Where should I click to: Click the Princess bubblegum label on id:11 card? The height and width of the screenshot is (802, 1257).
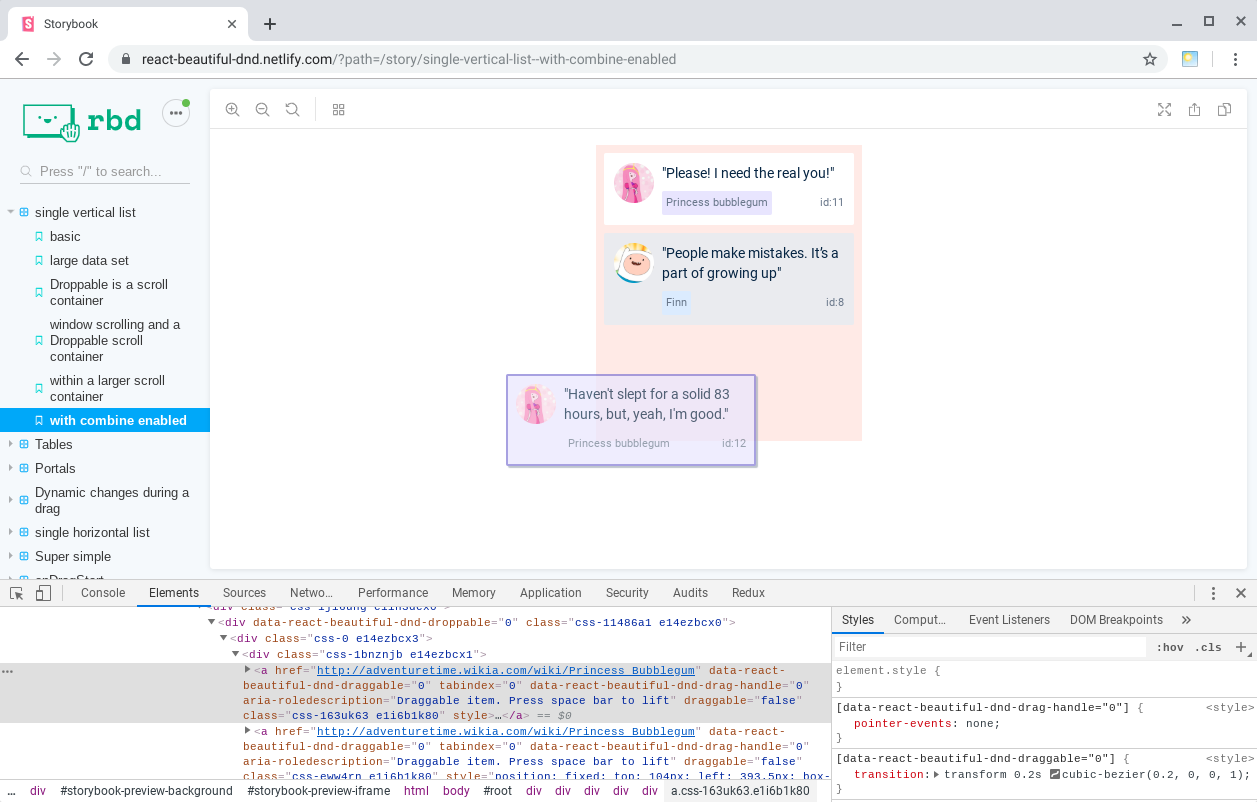(717, 202)
